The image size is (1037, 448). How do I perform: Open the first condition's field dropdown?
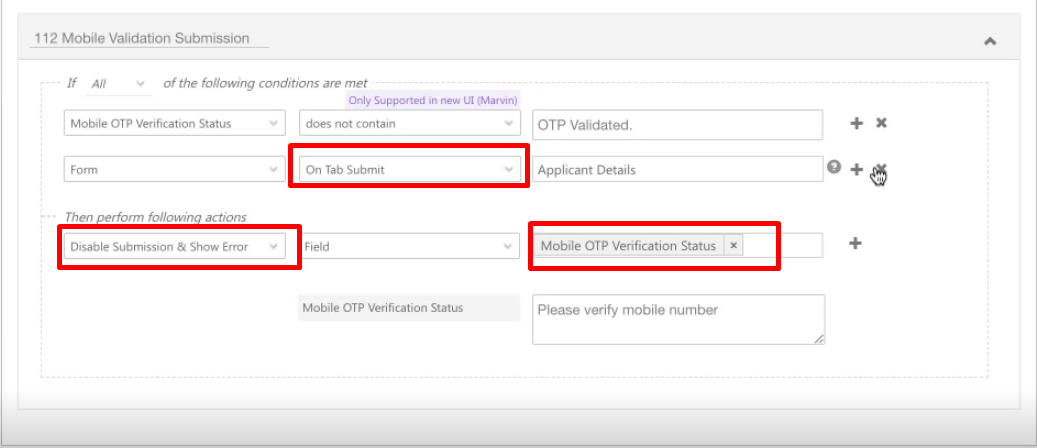click(x=175, y=124)
